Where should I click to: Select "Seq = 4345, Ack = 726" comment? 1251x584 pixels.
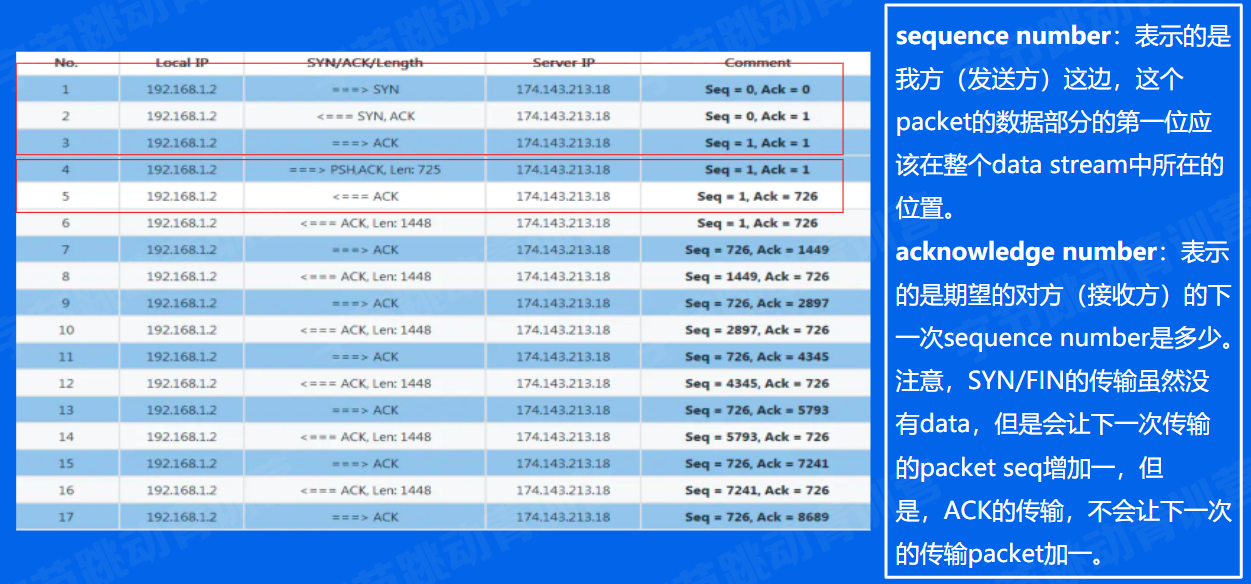coord(757,383)
